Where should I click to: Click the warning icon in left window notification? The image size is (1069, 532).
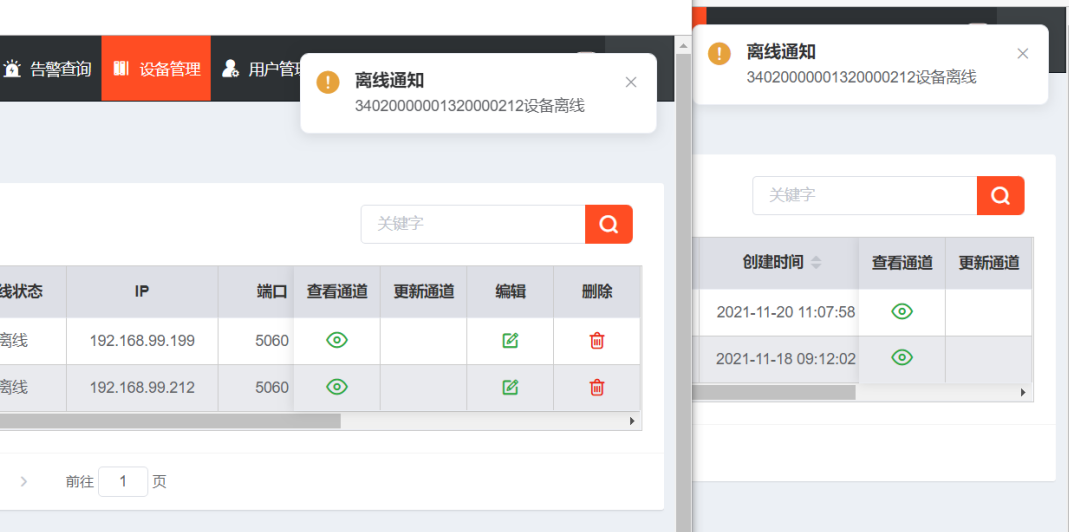(328, 83)
